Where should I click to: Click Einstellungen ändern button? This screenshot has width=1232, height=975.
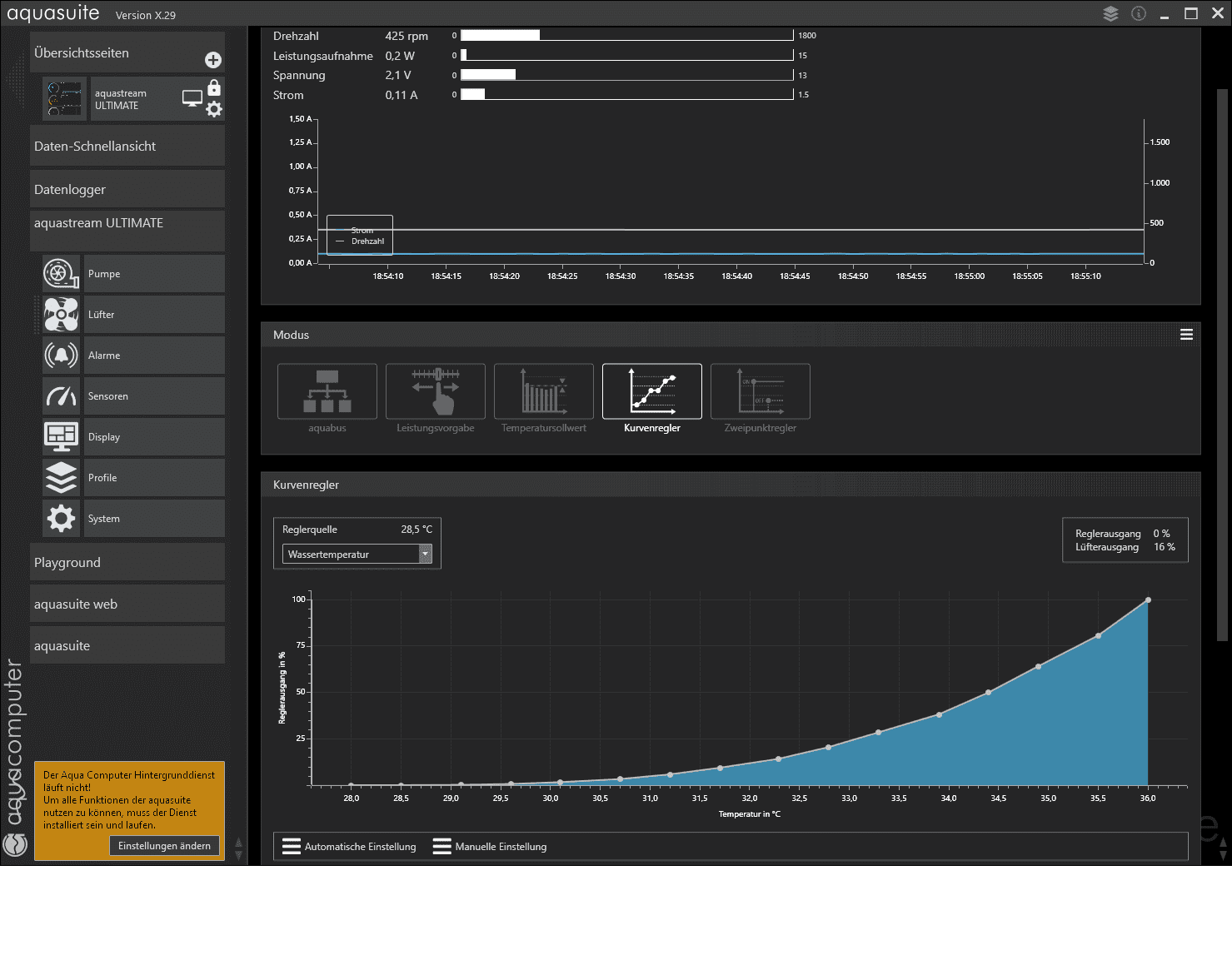pyautogui.click(x=165, y=846)
